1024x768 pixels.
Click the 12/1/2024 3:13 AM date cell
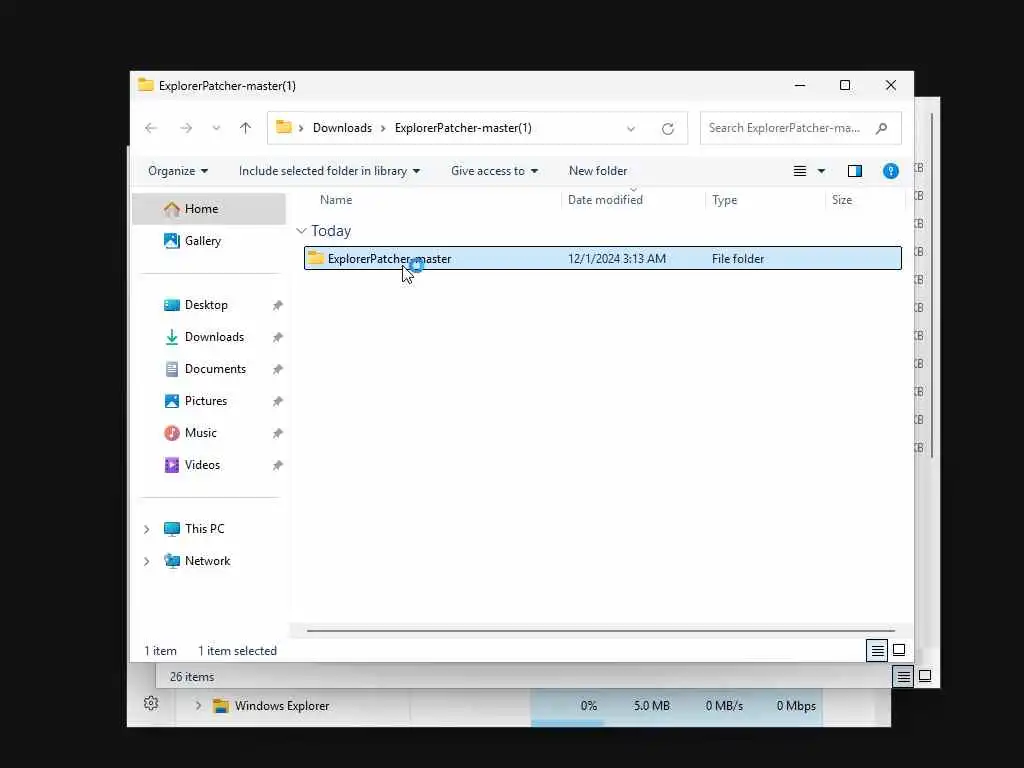point(617,259)
